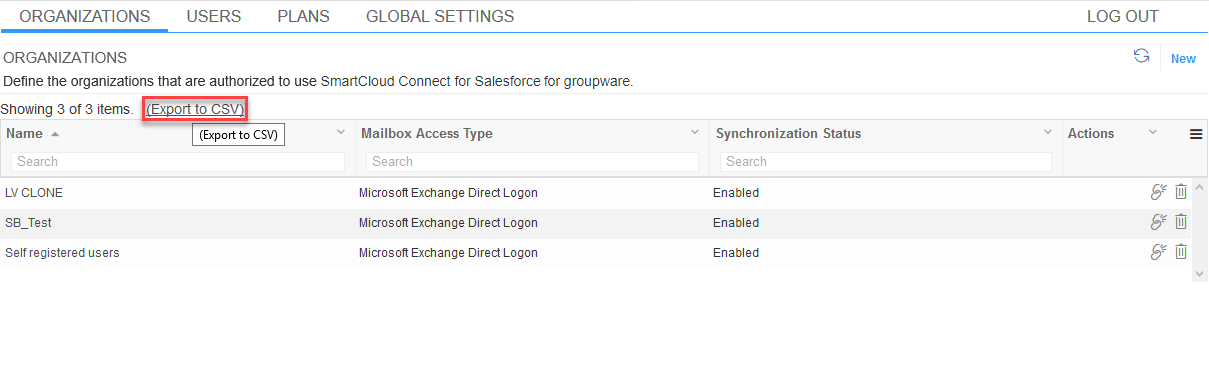Expand the Actions column dropdown arrow
Screen dimensions: 1209x372
1152,132
